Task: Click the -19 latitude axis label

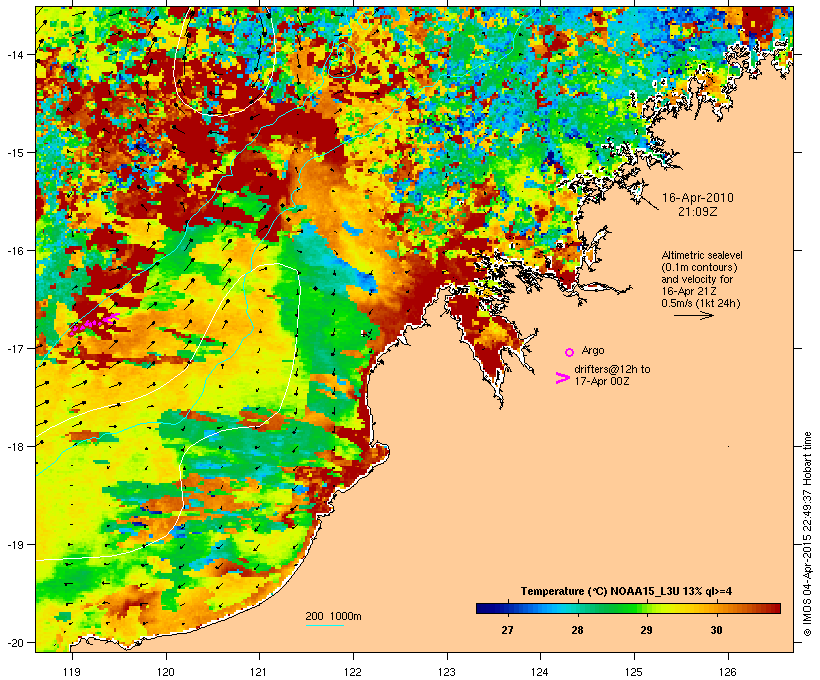Action: coord(15,545)
